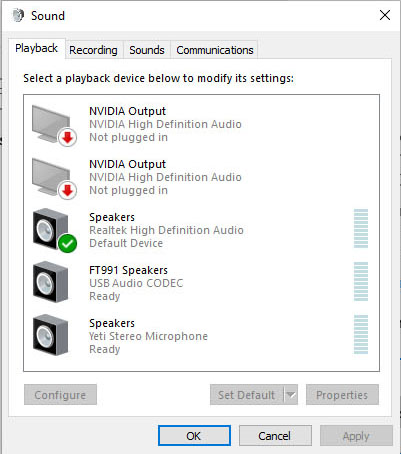Click the Realtek Speakers volume level meter

(x=361, y=229)
